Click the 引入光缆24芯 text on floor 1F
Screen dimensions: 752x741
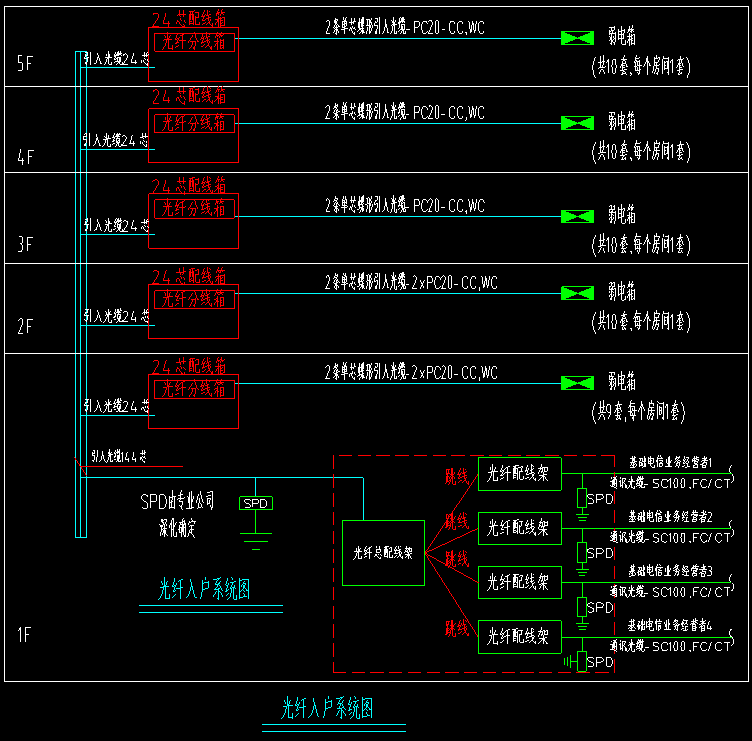pyautogui.click(x=117, y=406)
